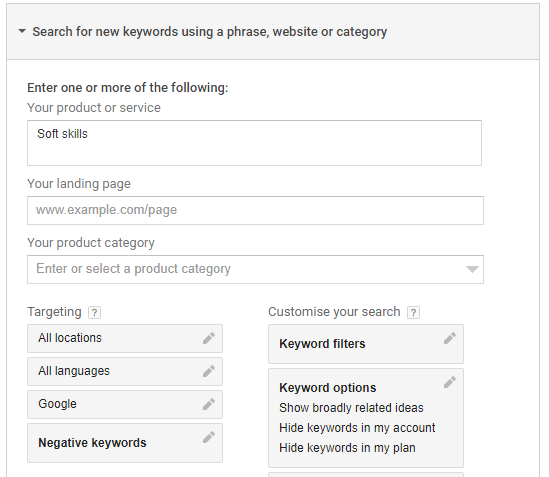The height and width of the screenshot is (477, 549).
Task: Edit Keyword filters with pencil icon
Action: tap(450, 338)
